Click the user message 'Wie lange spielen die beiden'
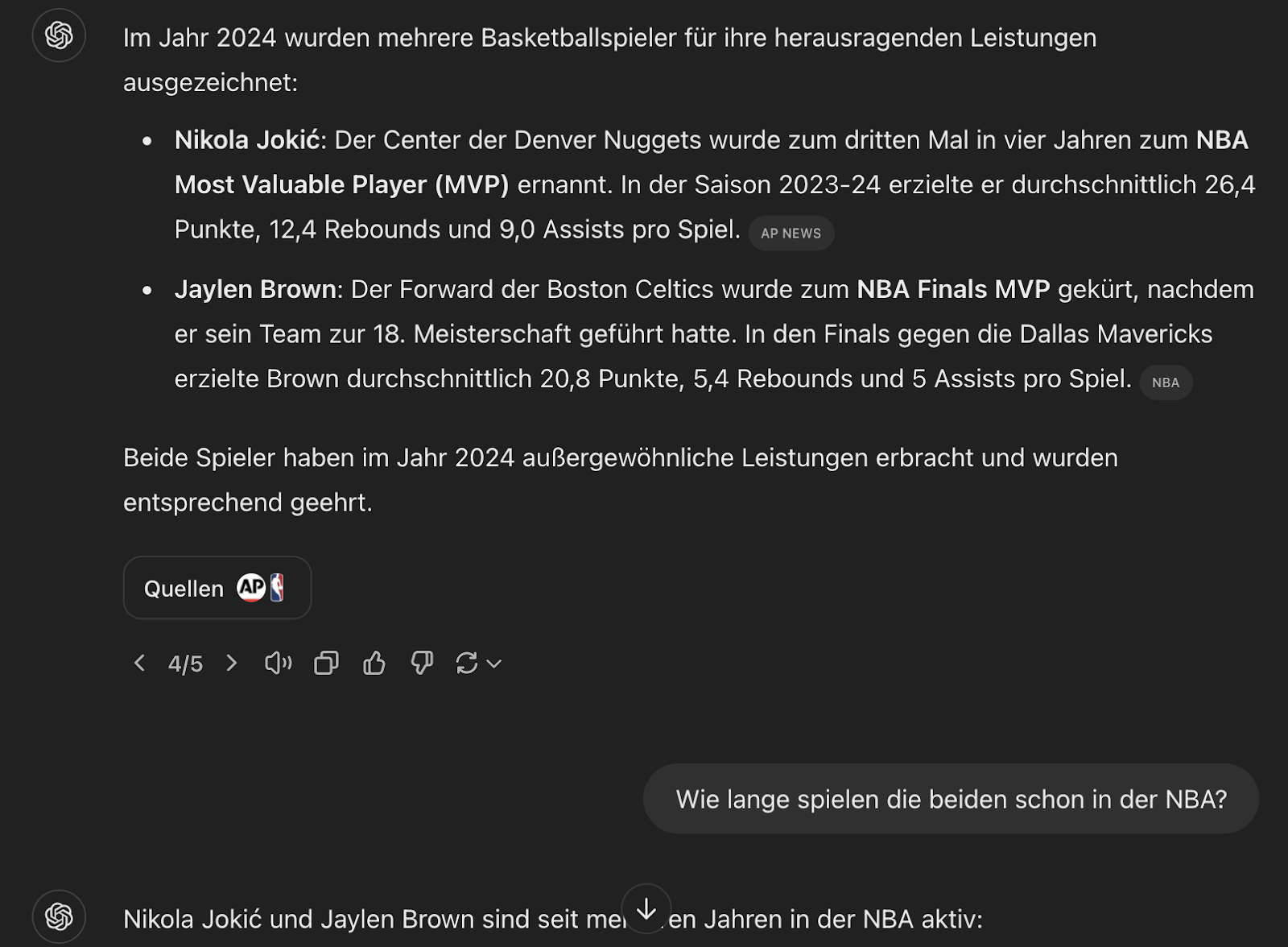The image size is (1288, 947). [x=951, y=799]
